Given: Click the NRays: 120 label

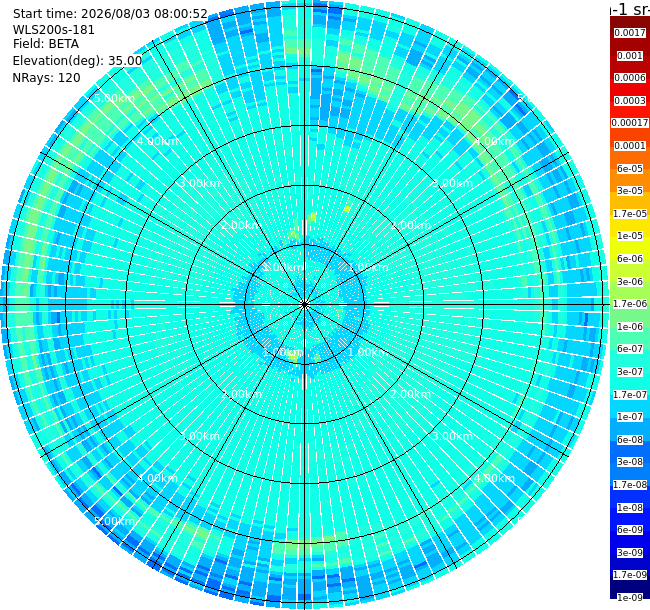Looking at the screenshot, I should coord(46,77).
